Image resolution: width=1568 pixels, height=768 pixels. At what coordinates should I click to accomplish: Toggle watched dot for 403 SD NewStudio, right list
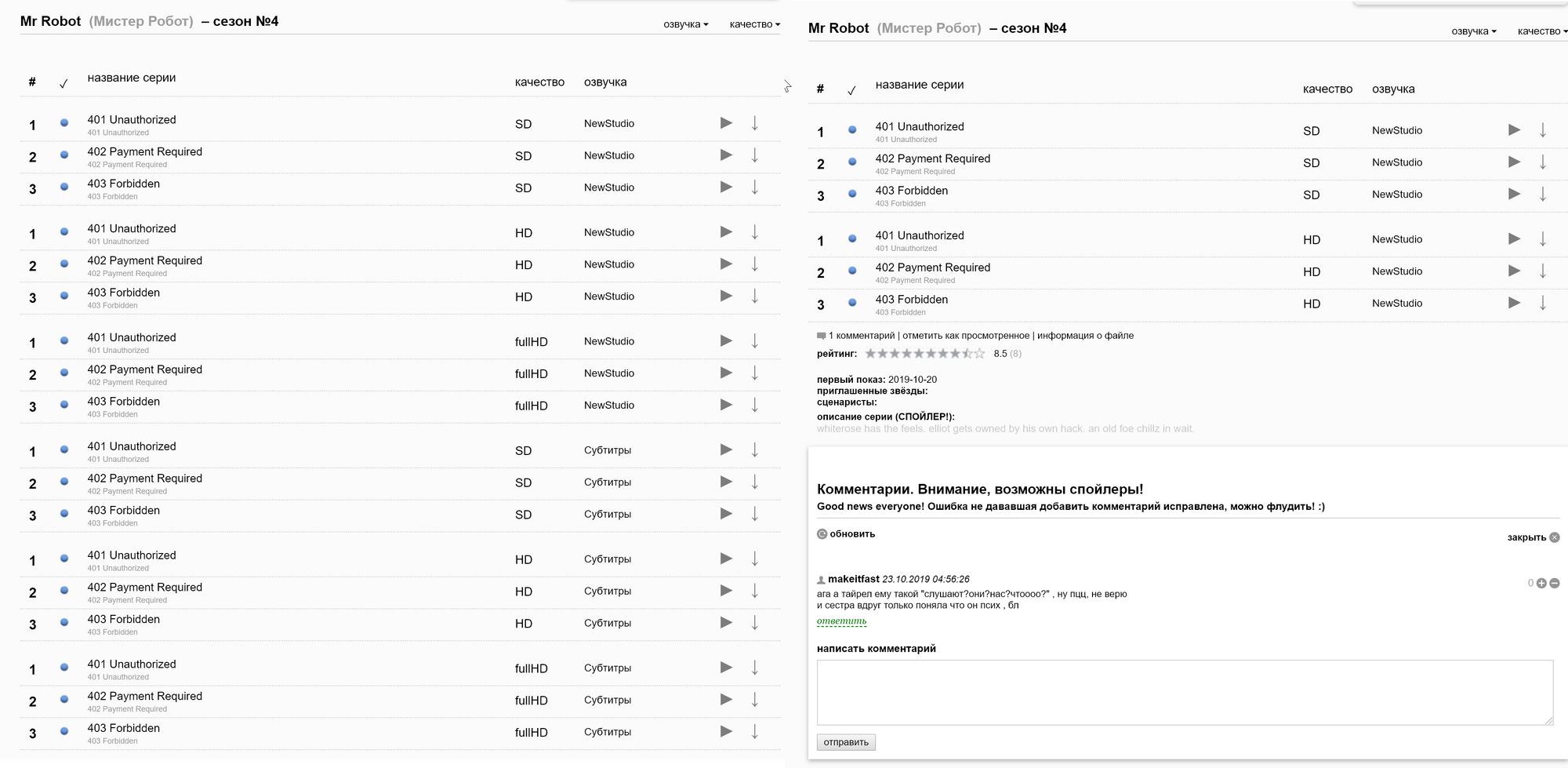pyautogui.click(x=852, y=194)
